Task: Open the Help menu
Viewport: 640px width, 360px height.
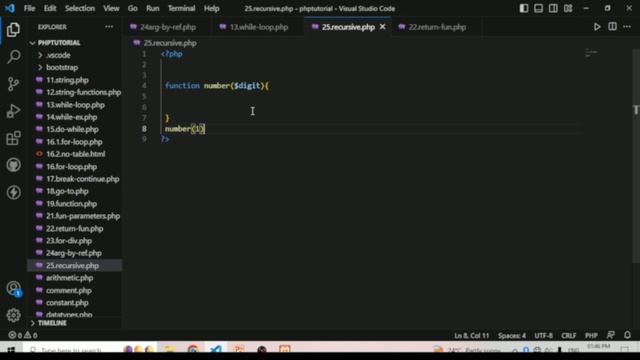Action: point(211,9)
